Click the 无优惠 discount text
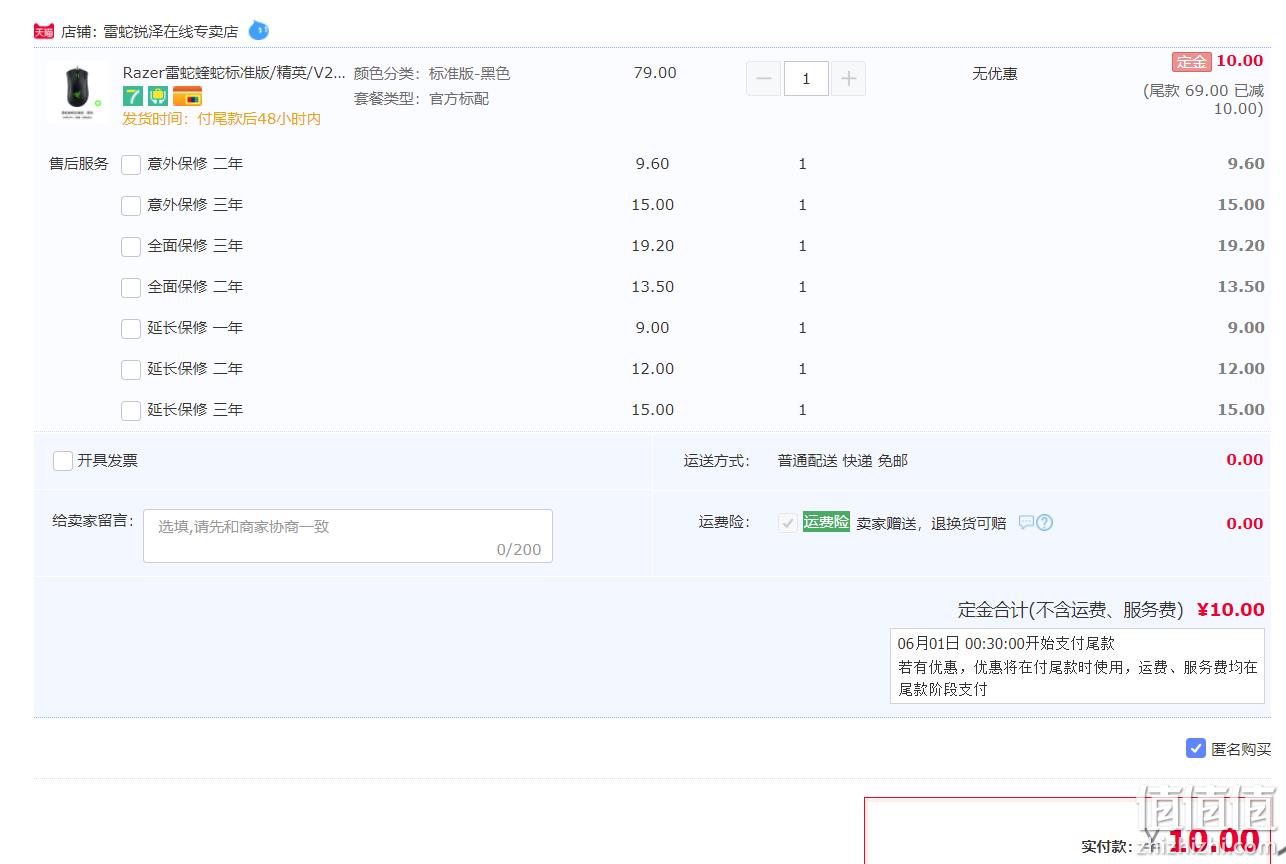The width and height of the screenshot is (1286, 864). 994,74
